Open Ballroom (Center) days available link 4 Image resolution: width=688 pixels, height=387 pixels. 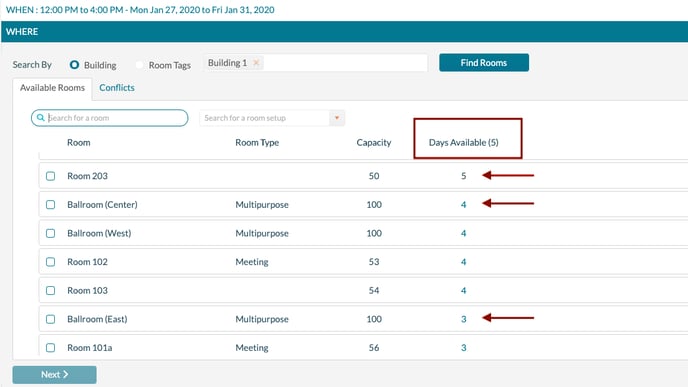[463, 204]
